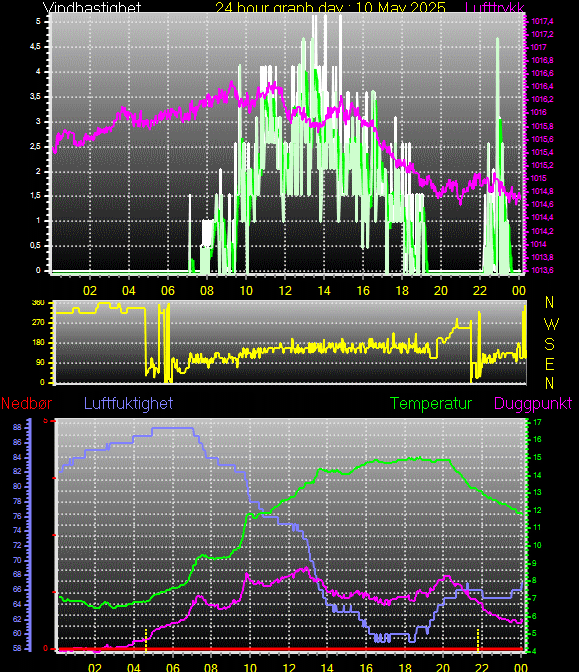Click the 10 hour label under the wind graph
Image resolution: width=579 pixels, height=672 pixels.
coord(246,291)
